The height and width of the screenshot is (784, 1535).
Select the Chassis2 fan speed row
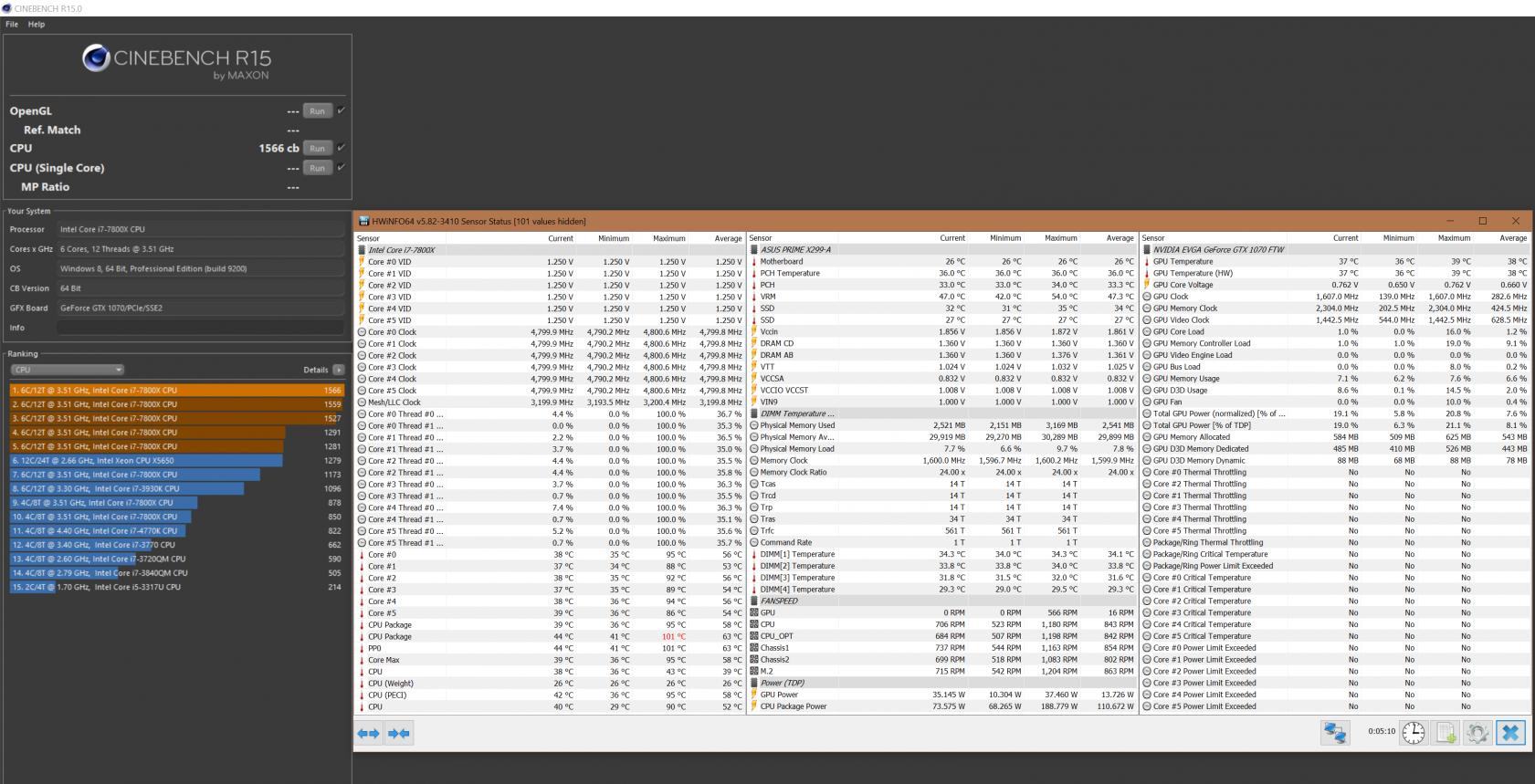942,660
